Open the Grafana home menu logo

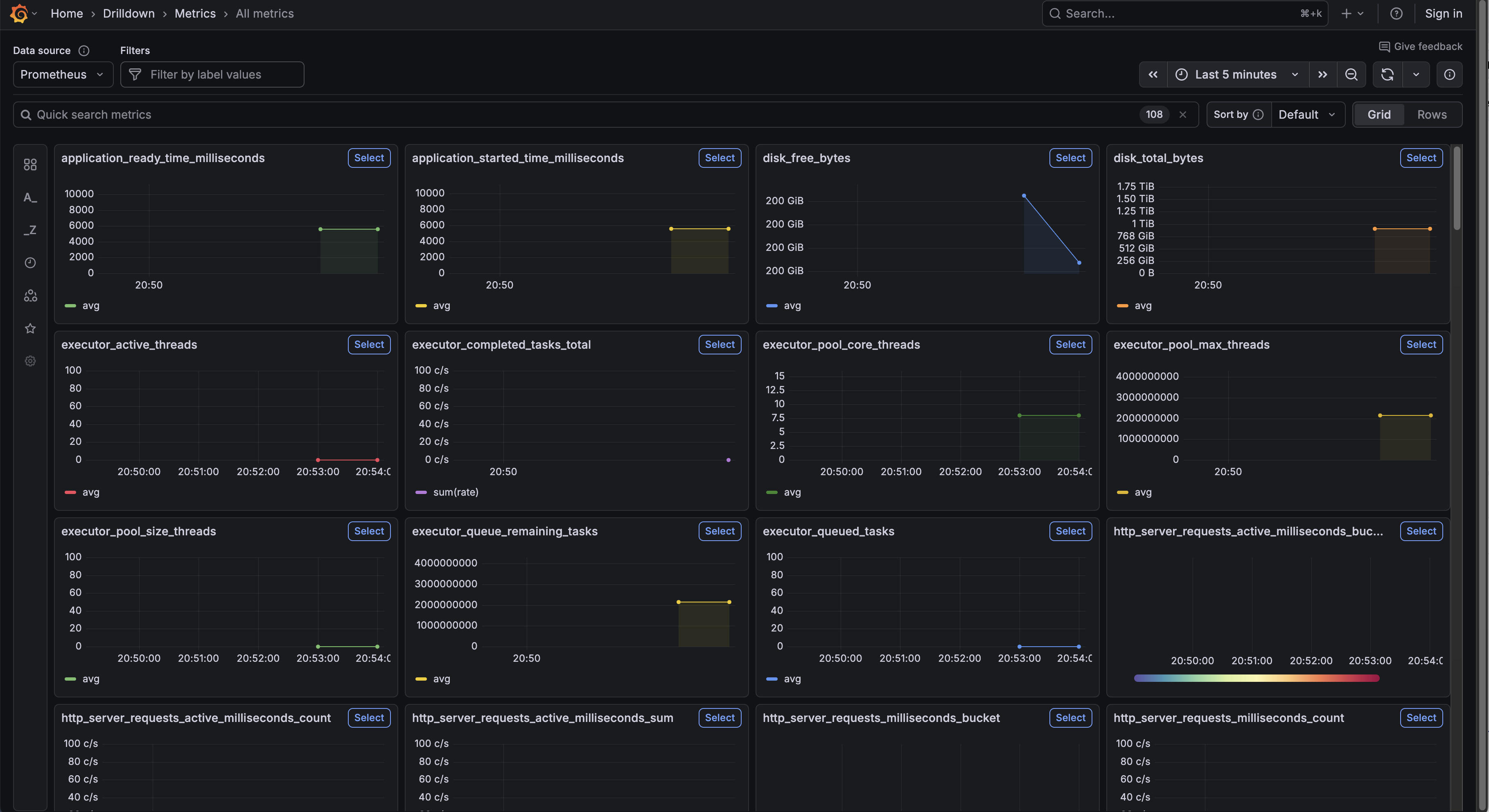[x=20, y=13]
